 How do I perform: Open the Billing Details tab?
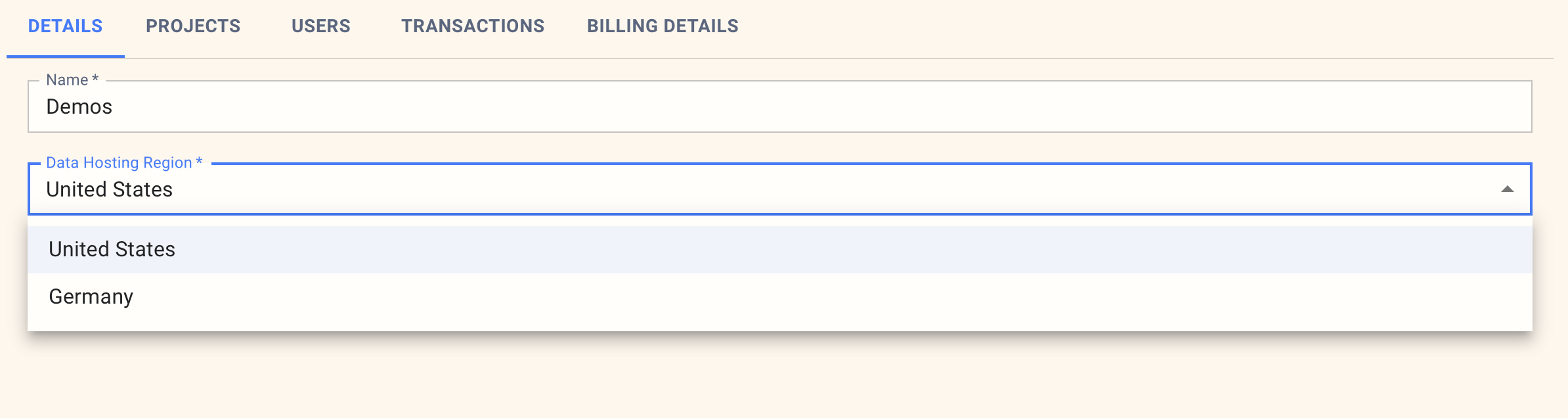click(x=663, y=26)
